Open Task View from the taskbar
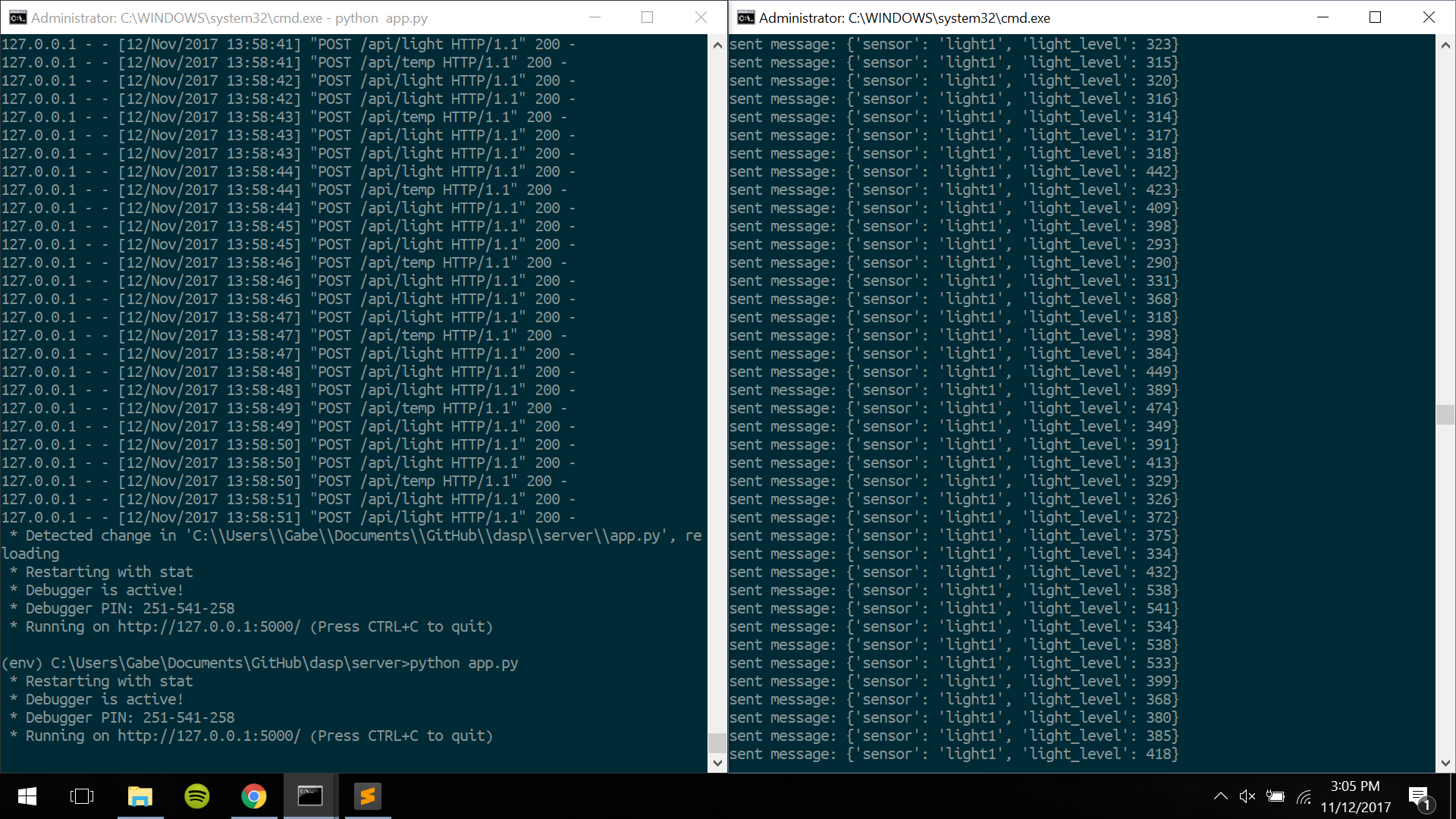Image resolution: width=1456 pixels, height=819 pixels. pyautogui.click(x=82, y=796)
